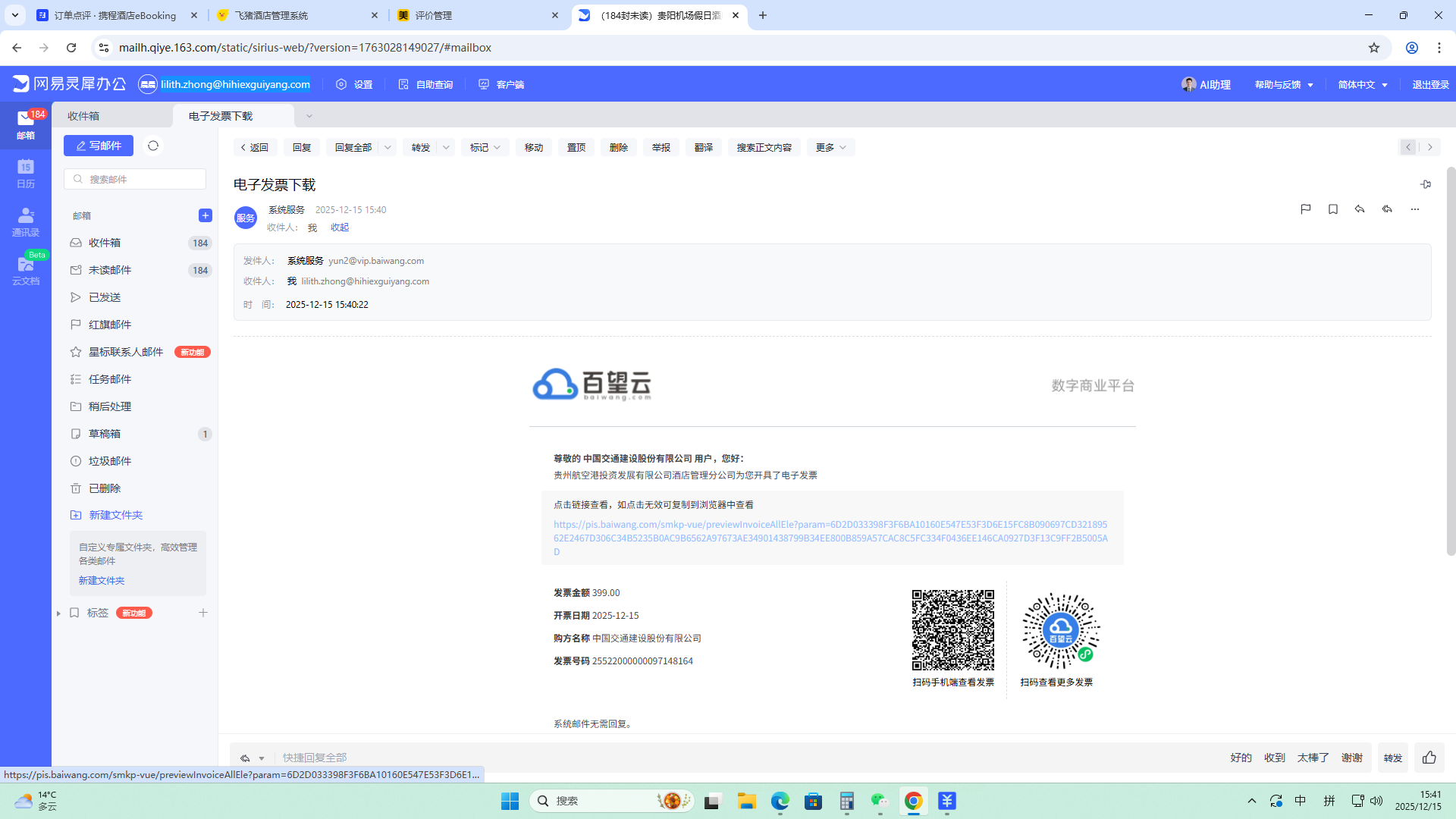This screenshot has width=1456, height=819.
Task: Click the red flag icon in email header
Action: click(1305, 209)
